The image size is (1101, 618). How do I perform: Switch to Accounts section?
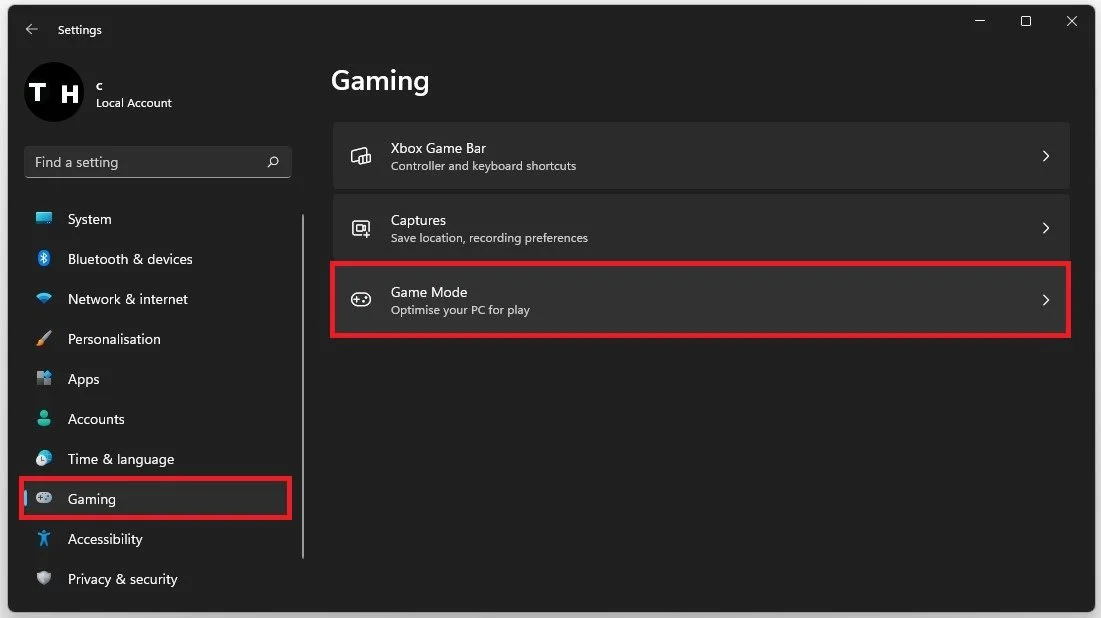pos(156,419)
